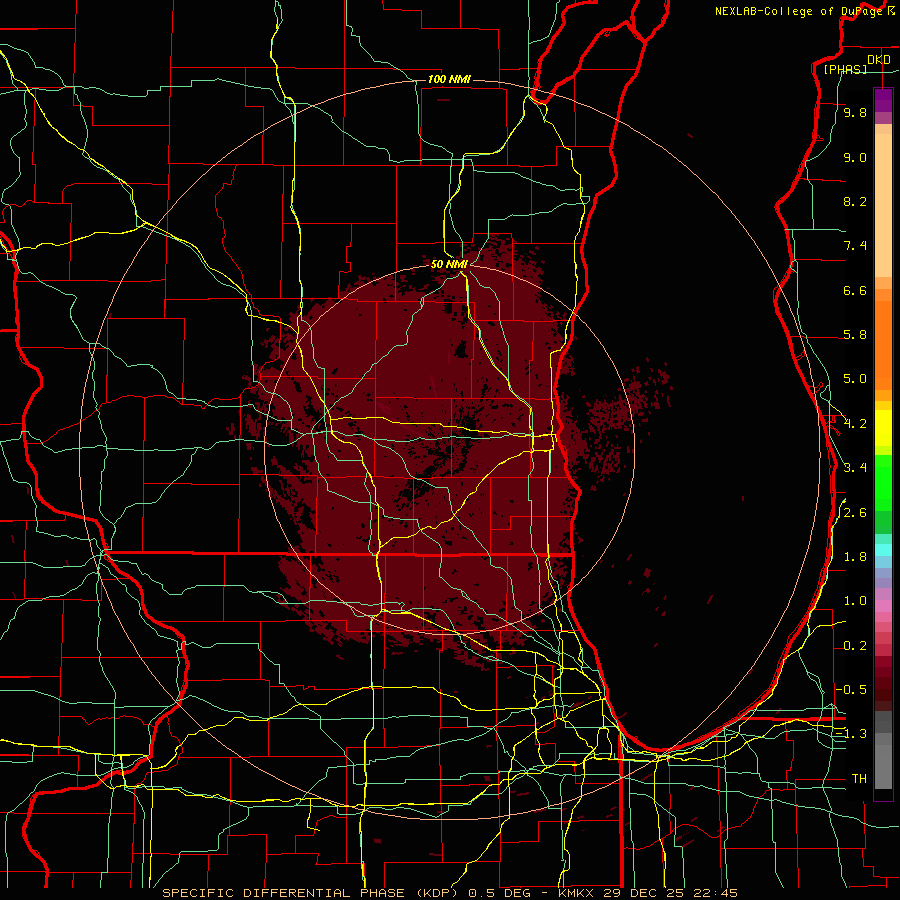Image resolution: width=900 pixels, height=900 pixels.
Task: Click the "KMKX" station identifier in caption
Action: 576,893
